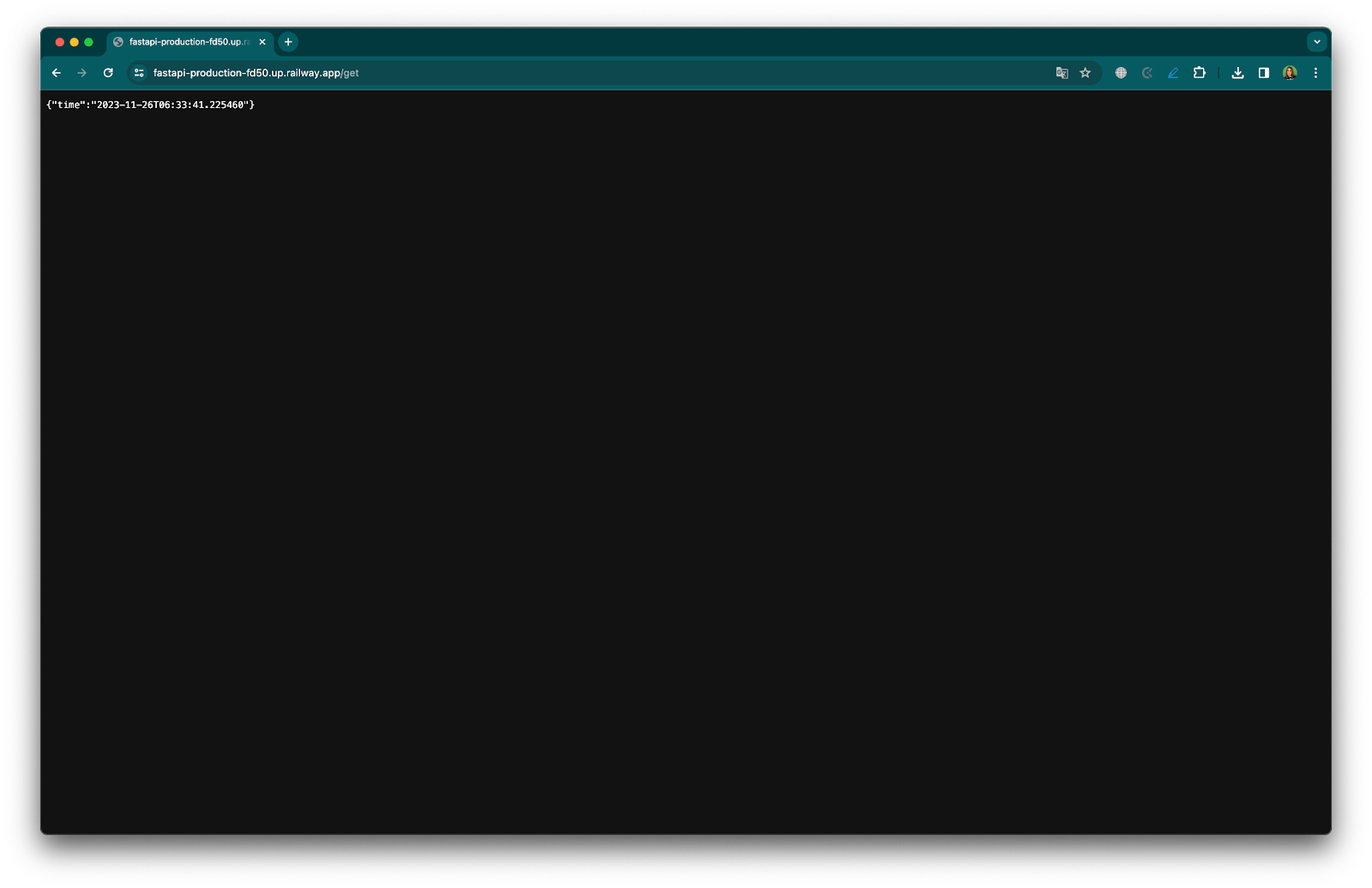Open a new tab with plus button

point(288,42)
